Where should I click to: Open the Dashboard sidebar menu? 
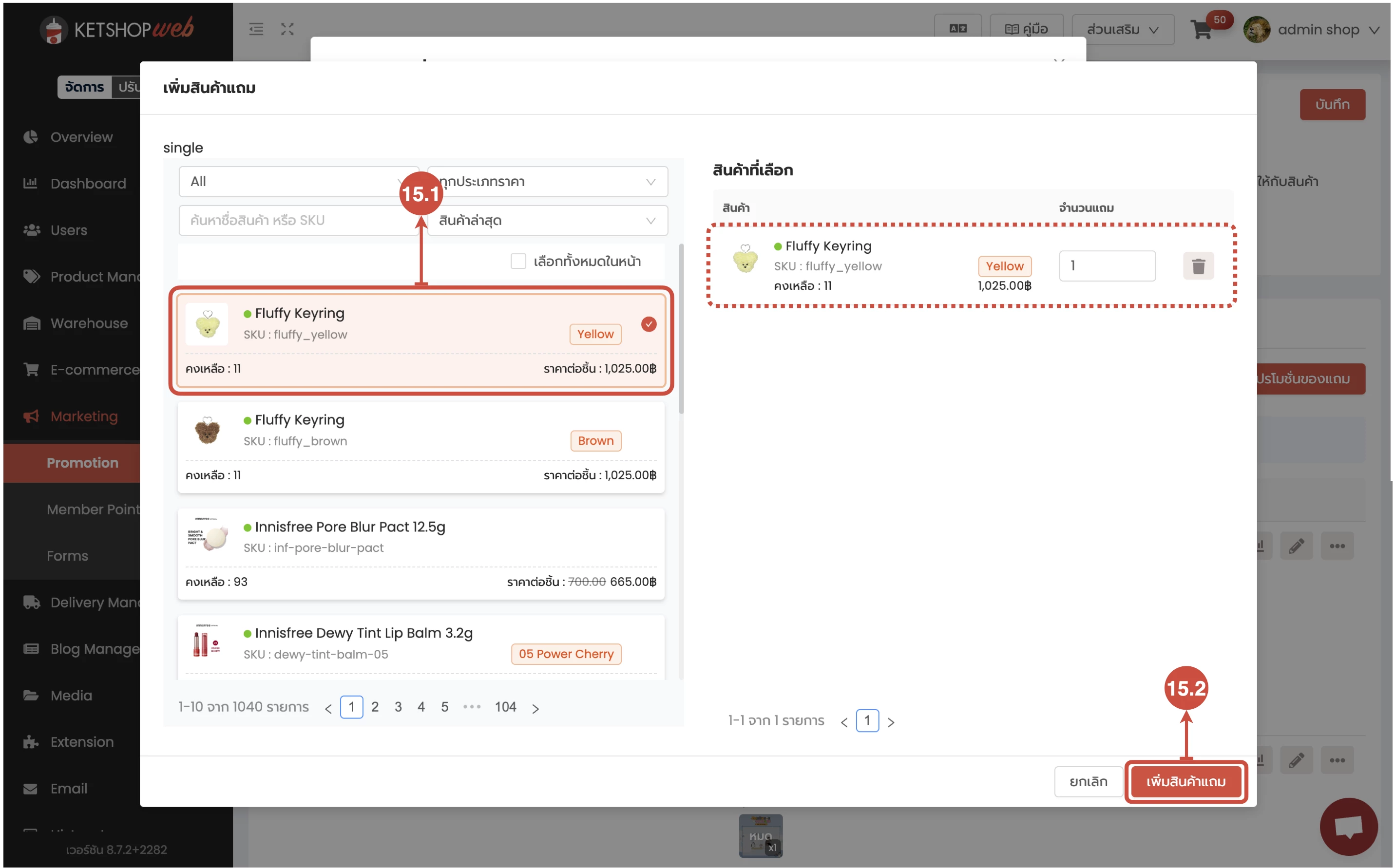(88, 184)
